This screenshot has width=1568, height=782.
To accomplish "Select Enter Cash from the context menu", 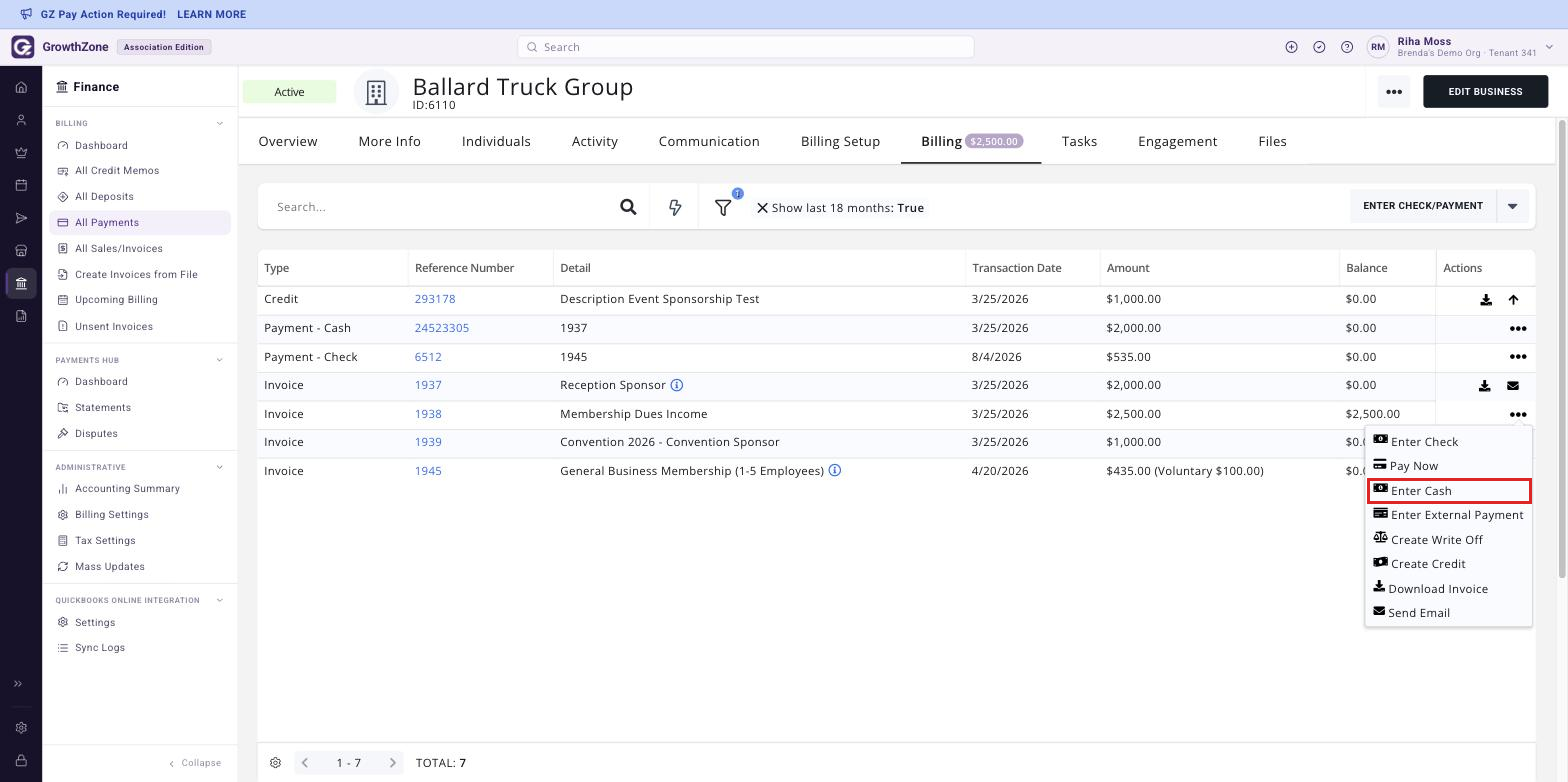I will 1449,491.
